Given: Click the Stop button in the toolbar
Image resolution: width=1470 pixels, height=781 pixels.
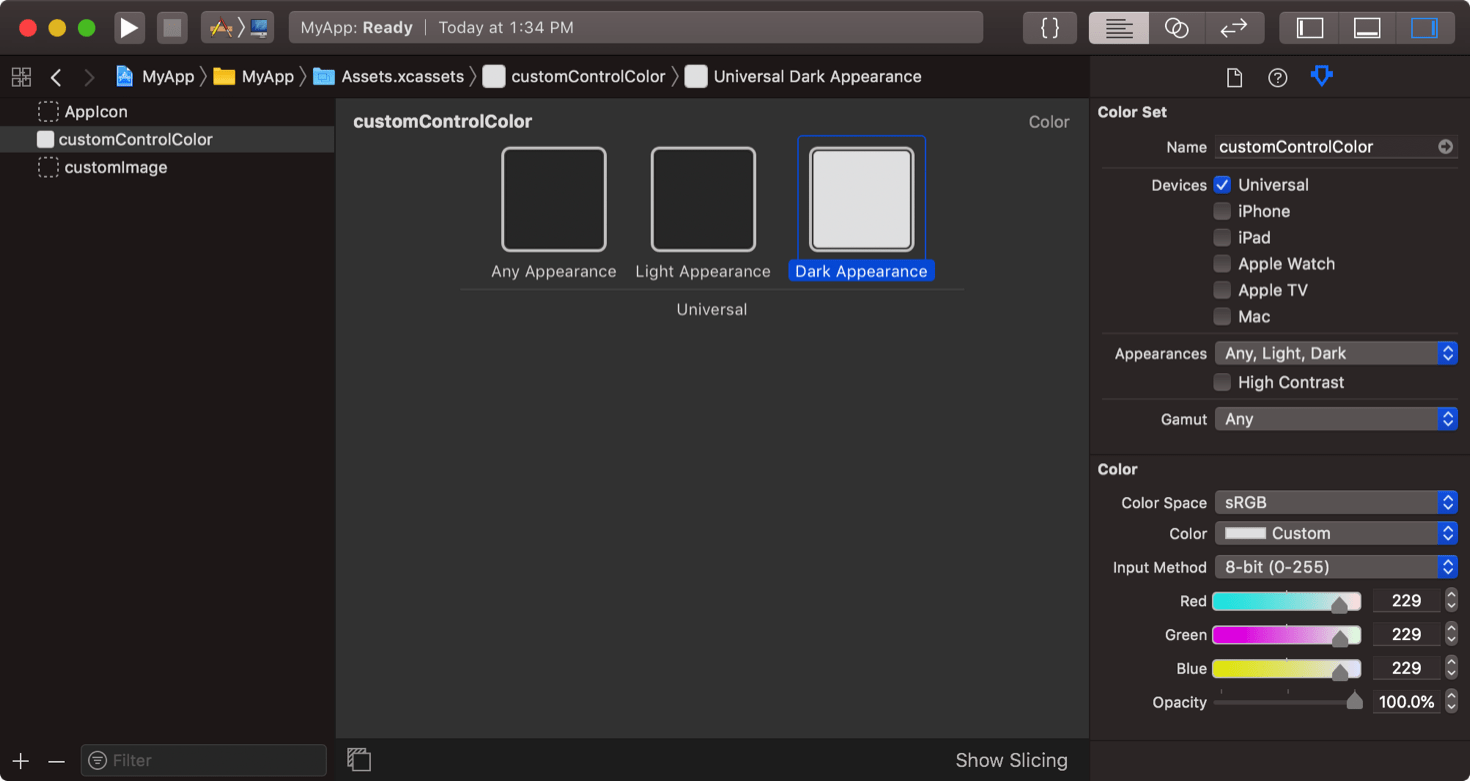Looking at the screenshot, I should point(172,27).
